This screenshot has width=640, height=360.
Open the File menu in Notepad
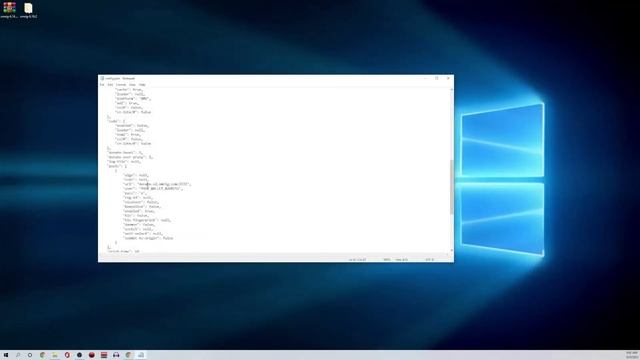click(102, 85)
